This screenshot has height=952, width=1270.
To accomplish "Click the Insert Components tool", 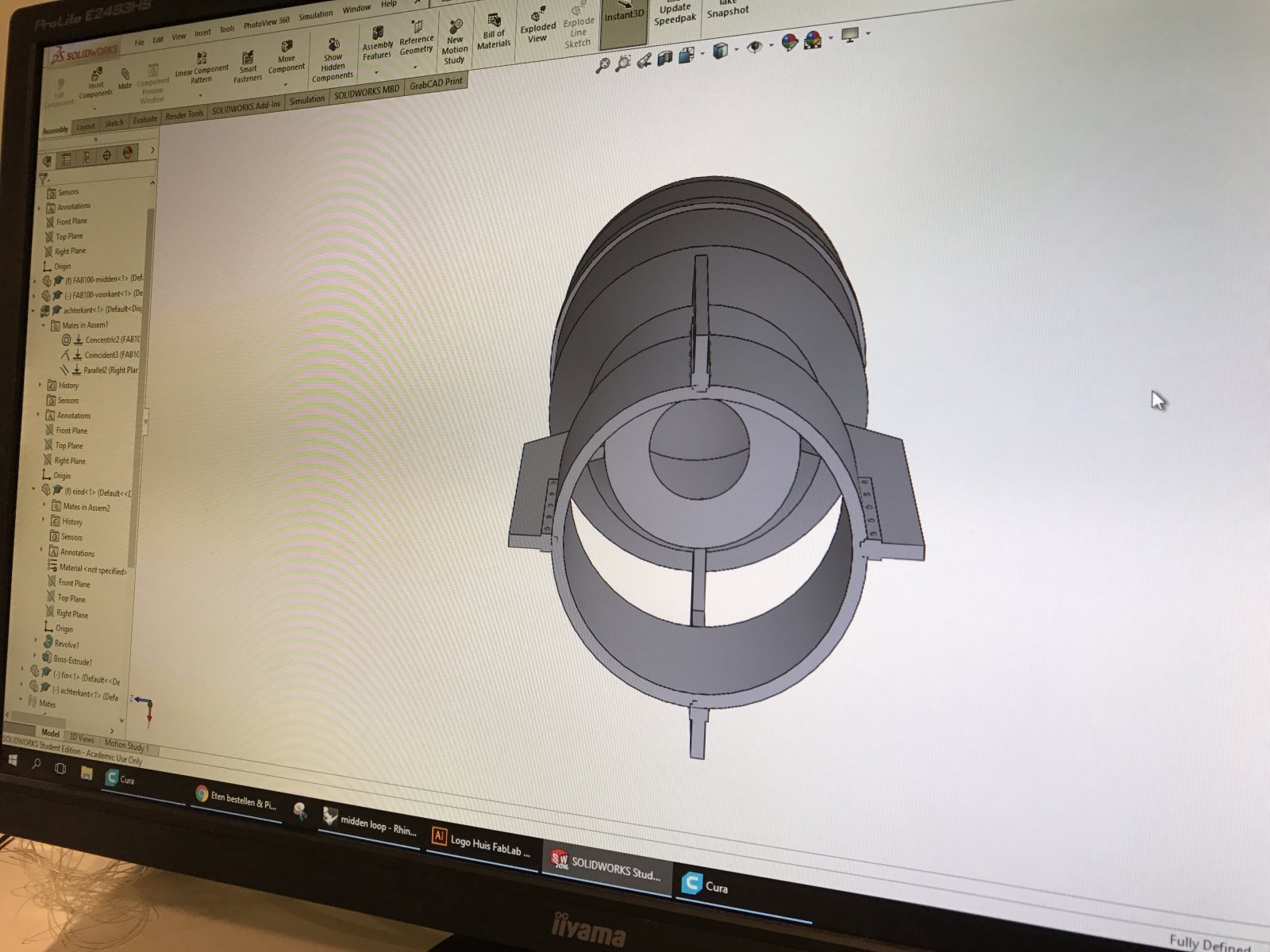I will 96,83.
